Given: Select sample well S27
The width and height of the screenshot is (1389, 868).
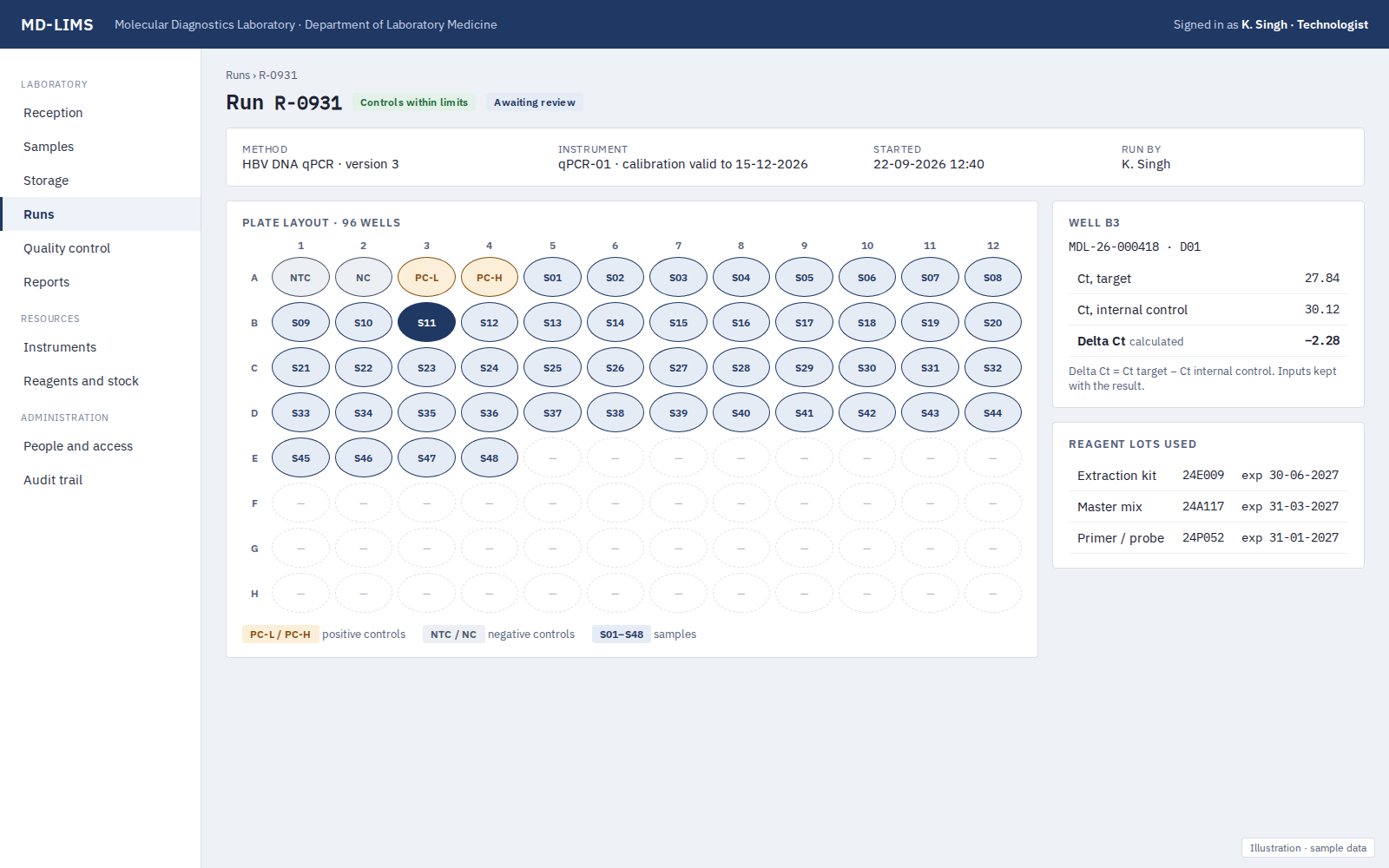Looking at the screenshot, I should [678, 368].
